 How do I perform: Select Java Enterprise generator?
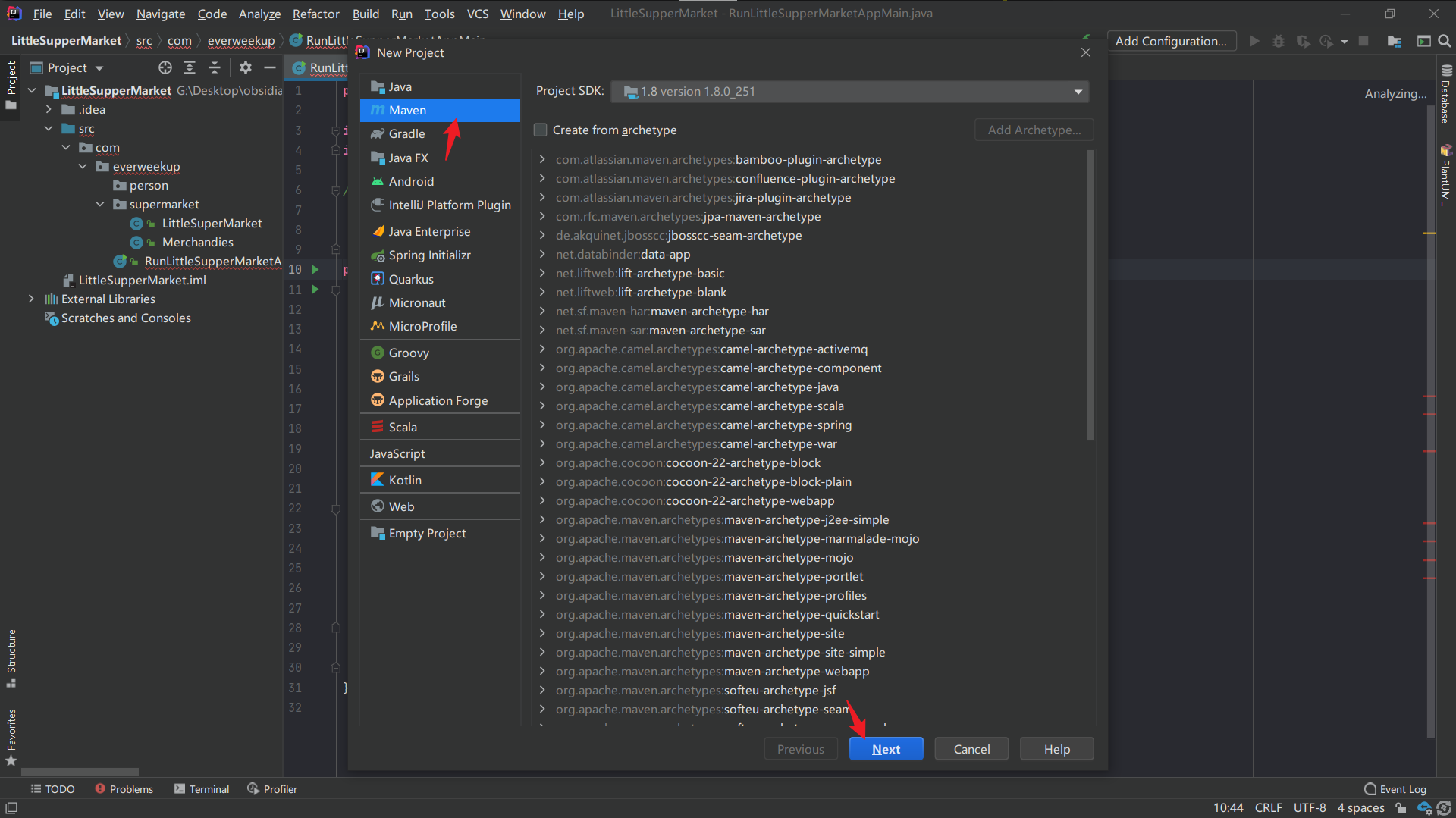coord(440,231)
